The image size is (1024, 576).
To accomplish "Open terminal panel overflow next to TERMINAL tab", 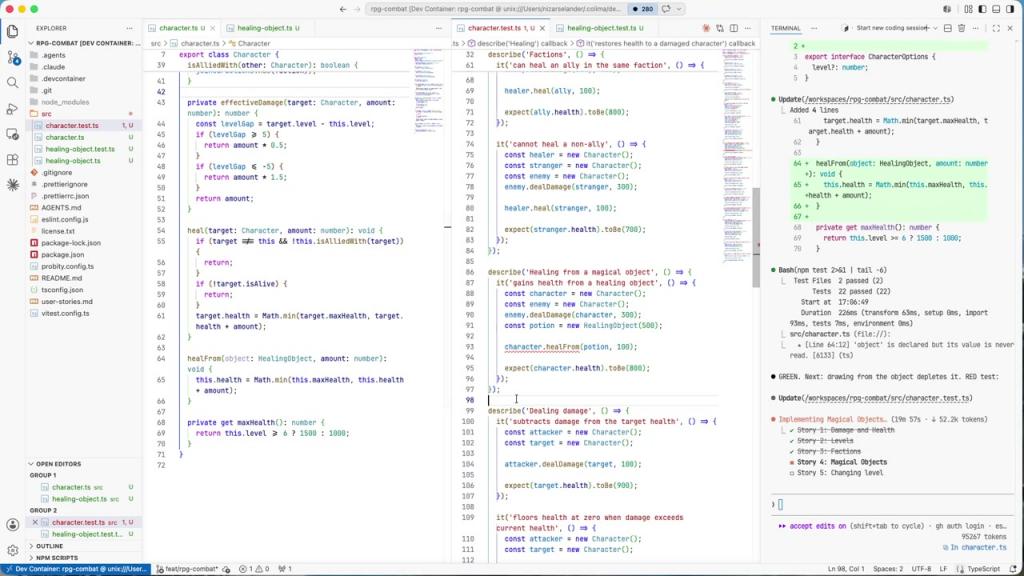I will coord(814,28).
